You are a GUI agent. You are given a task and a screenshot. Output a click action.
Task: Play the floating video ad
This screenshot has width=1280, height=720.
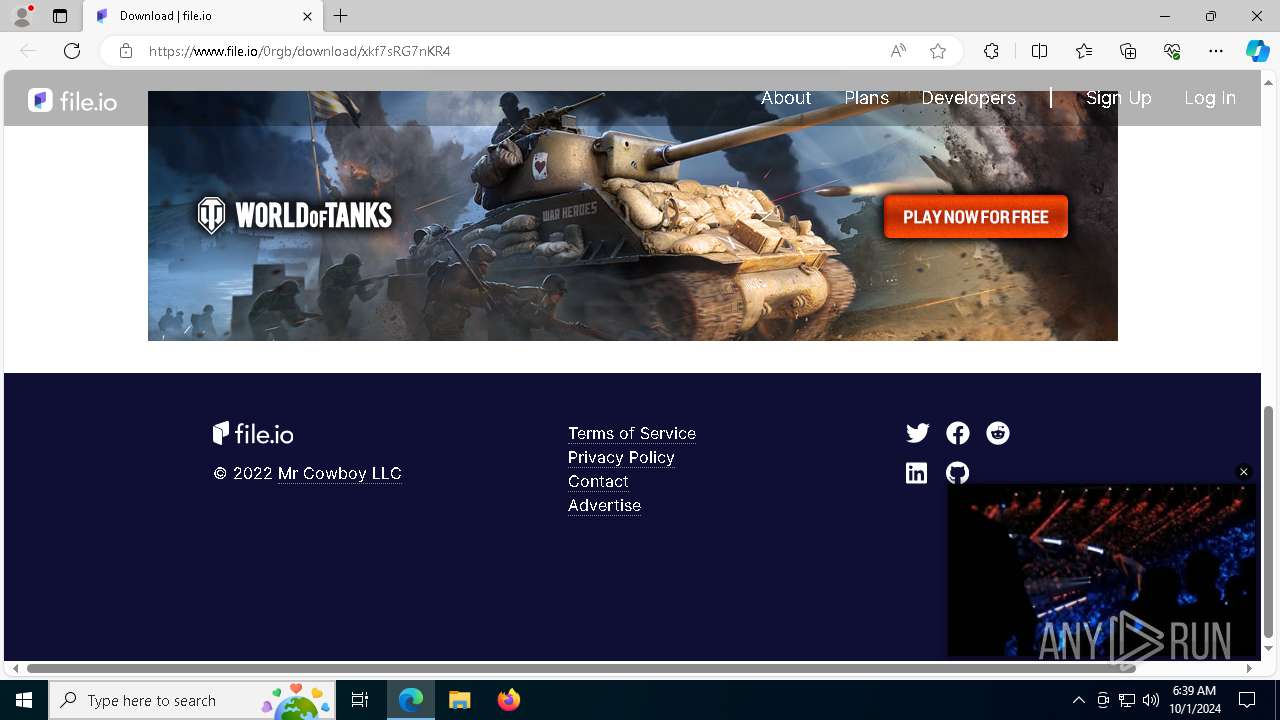(x=1102, y=570)
